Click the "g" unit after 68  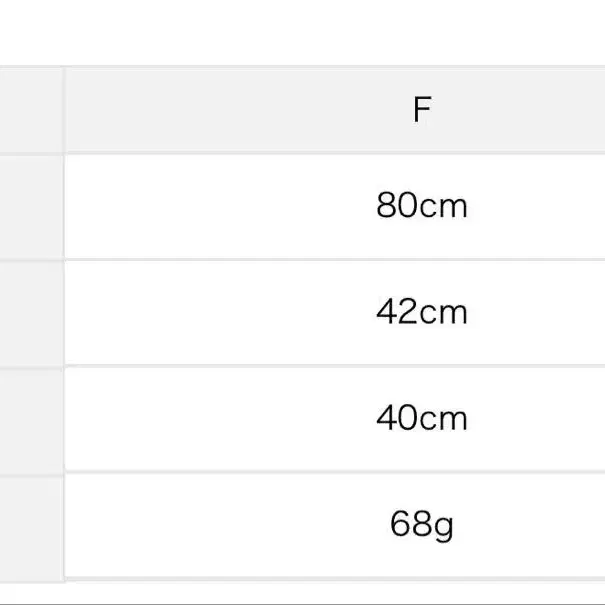pyautogui.click(x=443, y=526)
